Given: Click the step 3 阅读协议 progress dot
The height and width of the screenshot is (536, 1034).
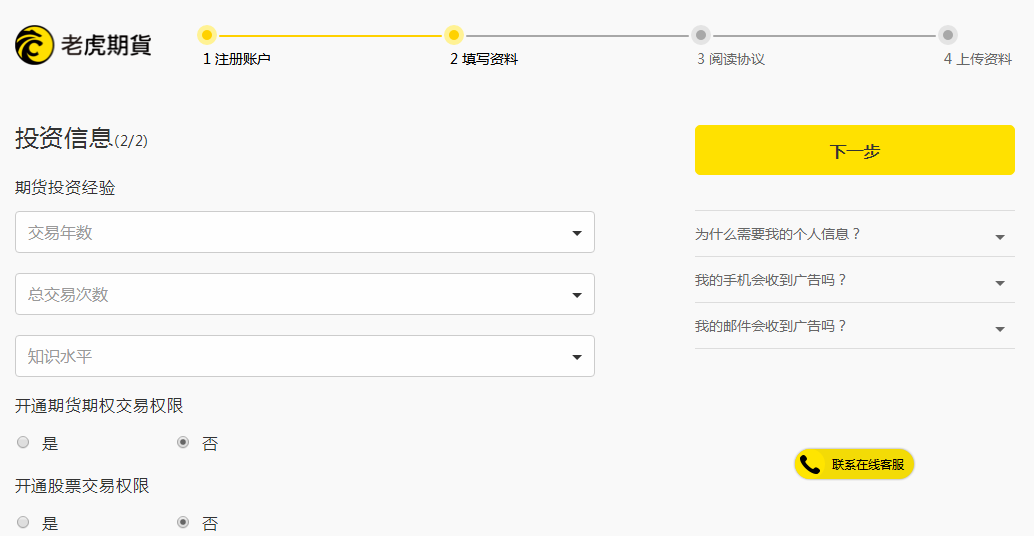Looking at the screenshot, I should coord(700,35).
